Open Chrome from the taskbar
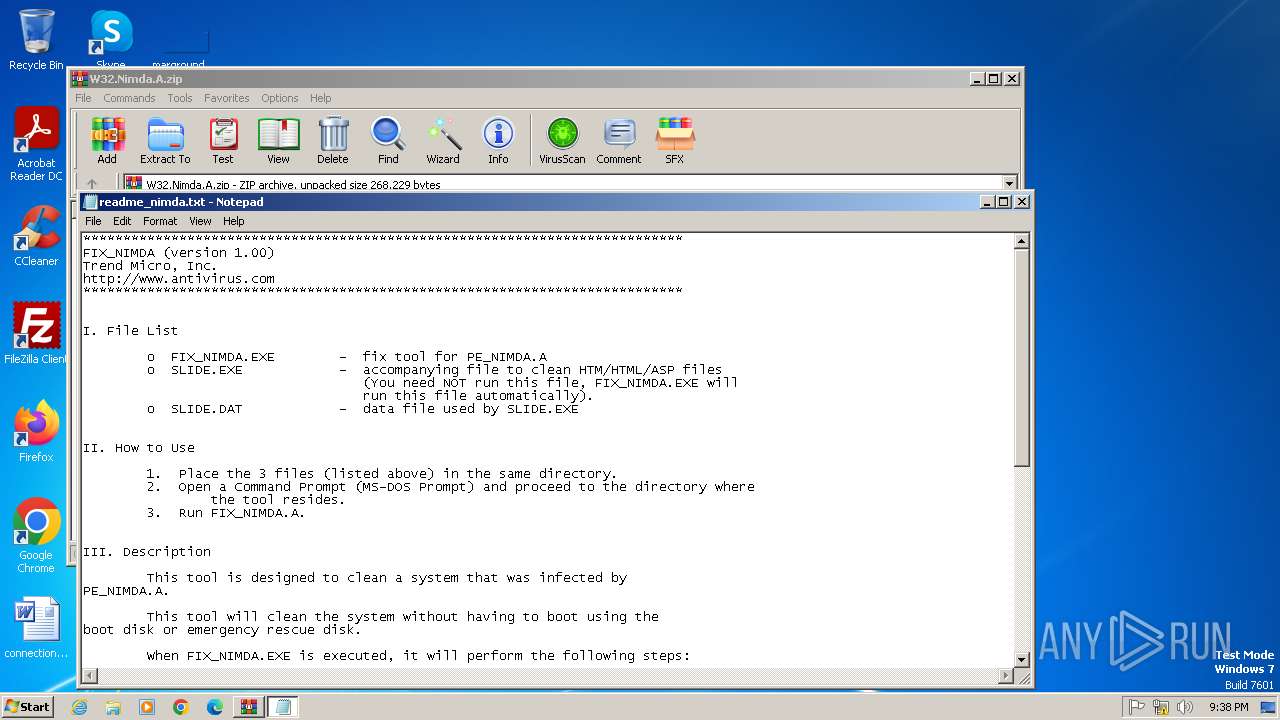This screenshot has width=1280, height=720. [x=181, y=707]
